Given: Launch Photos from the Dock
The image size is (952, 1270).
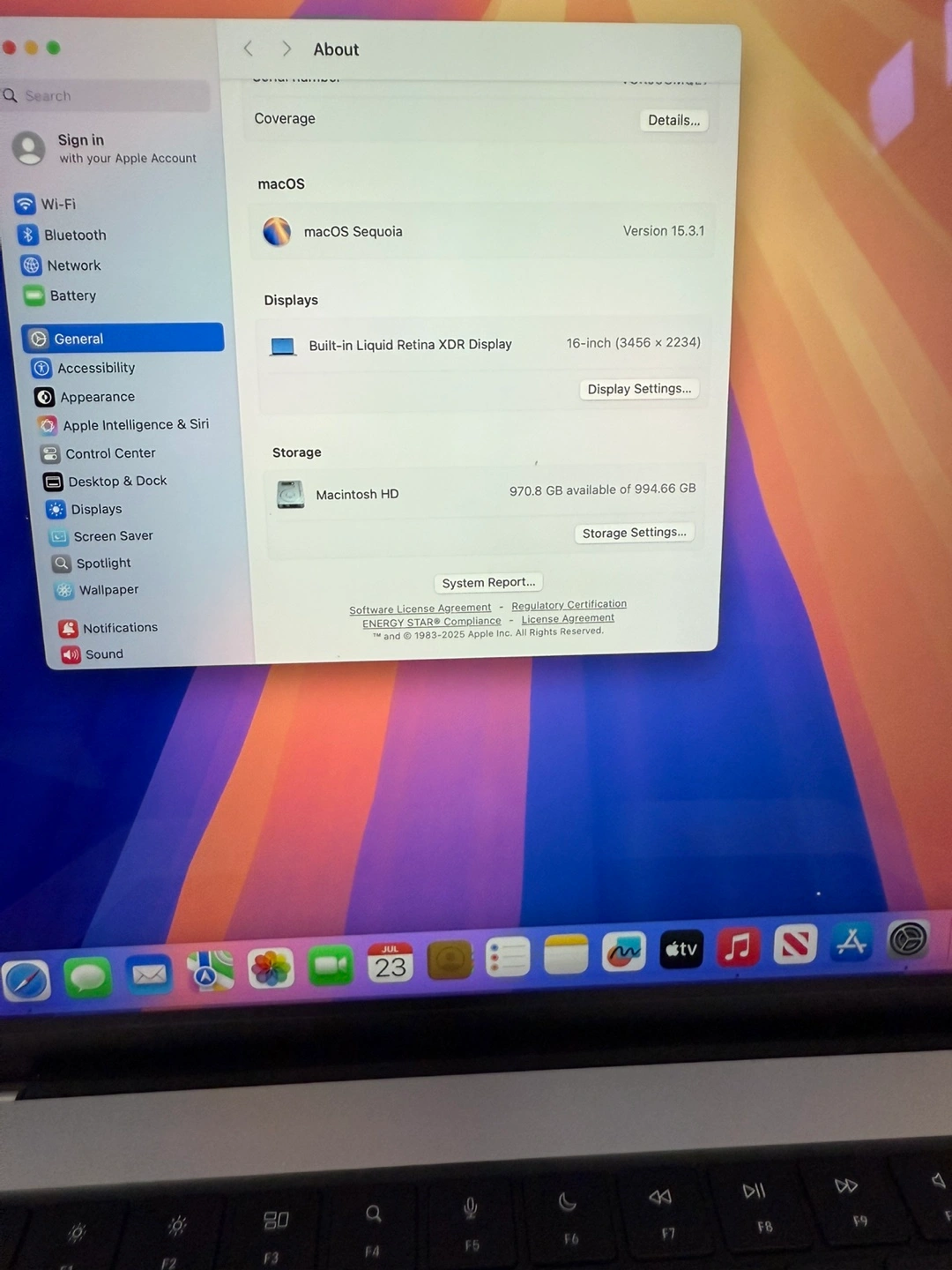Looking at the screenshot, I should pos(271,968).
